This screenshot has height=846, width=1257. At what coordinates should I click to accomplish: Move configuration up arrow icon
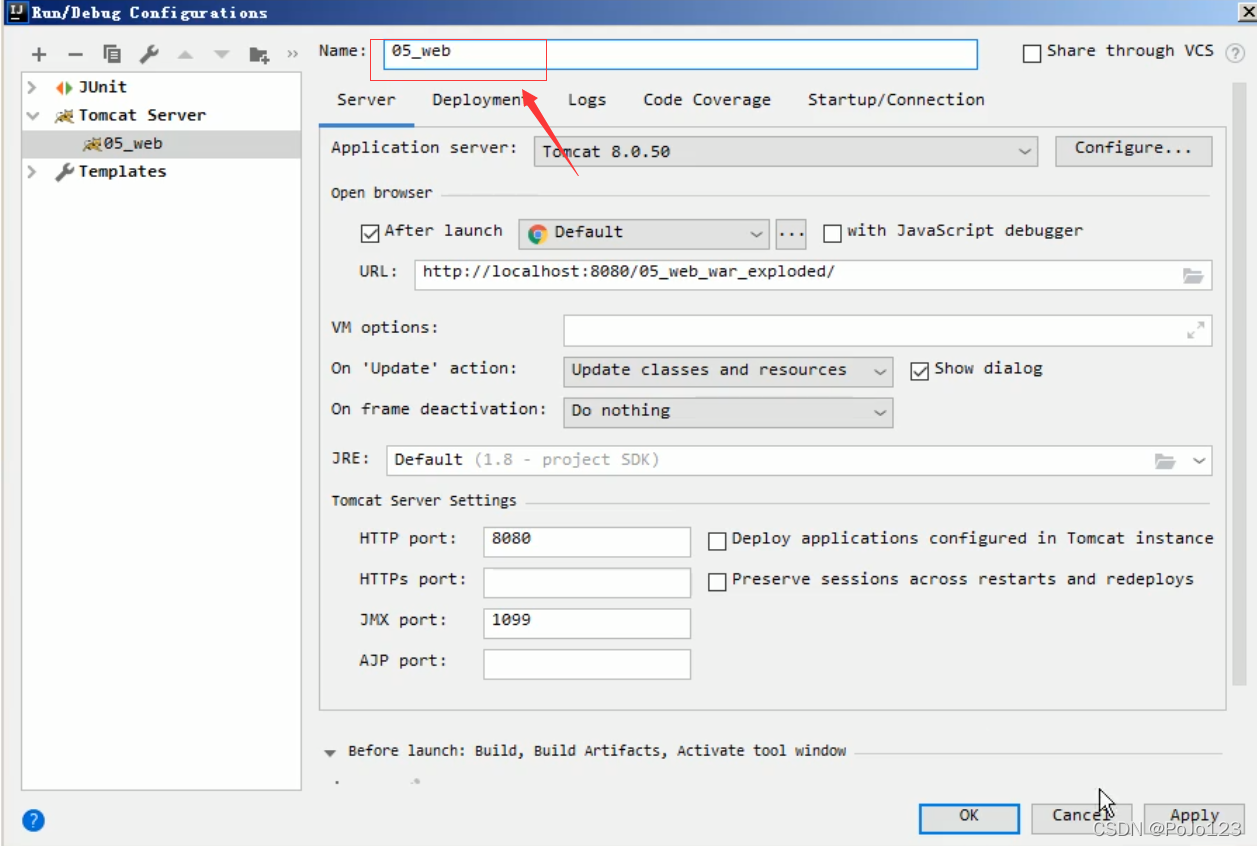185,54
